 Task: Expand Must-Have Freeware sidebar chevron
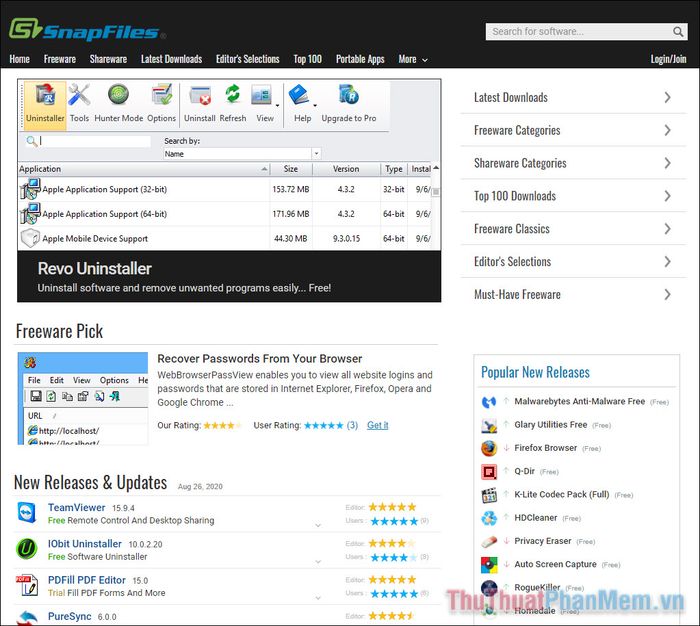click(x=667, y=294)
